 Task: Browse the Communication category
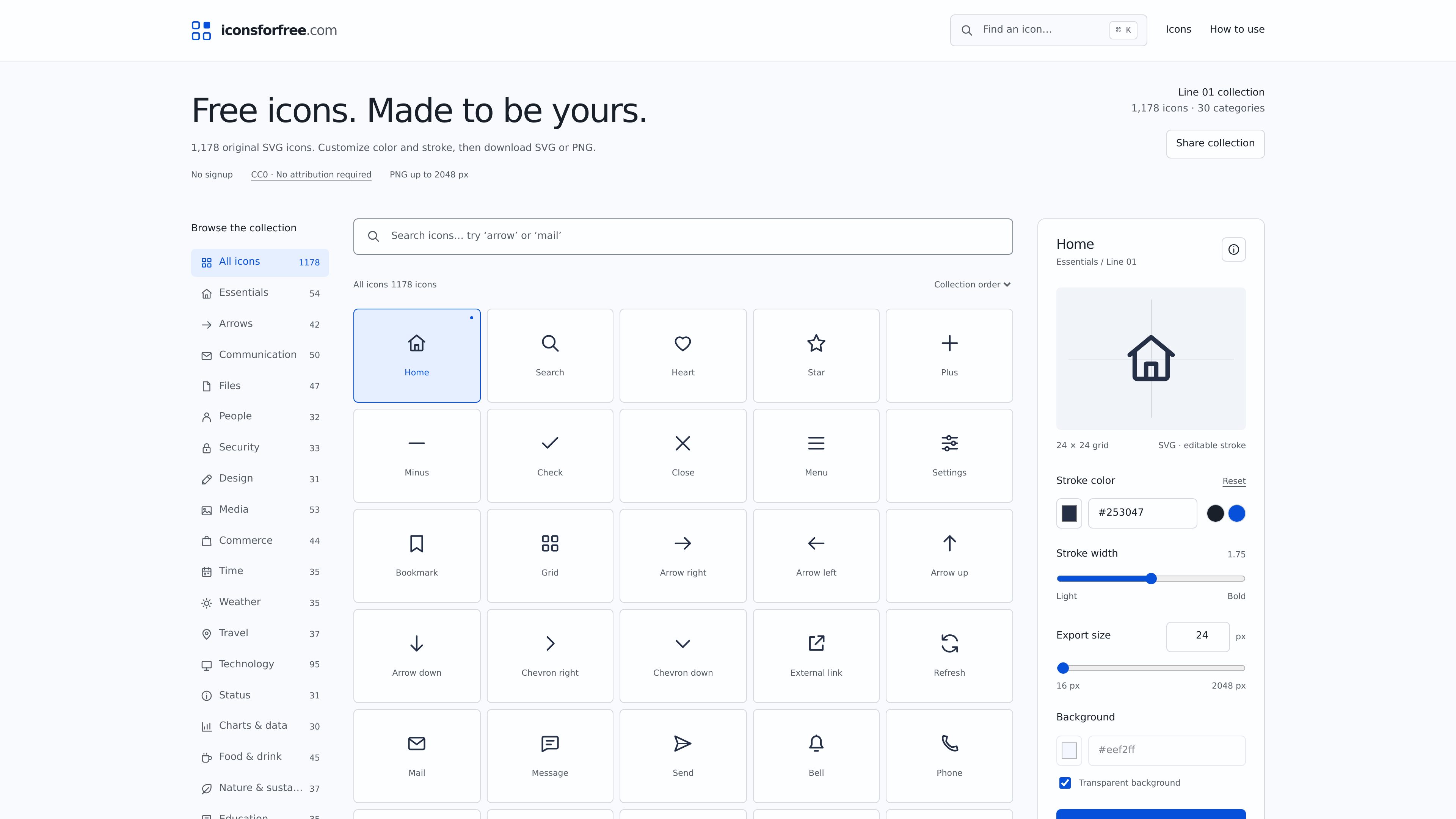pyautogui.click(x=260, y=355)
